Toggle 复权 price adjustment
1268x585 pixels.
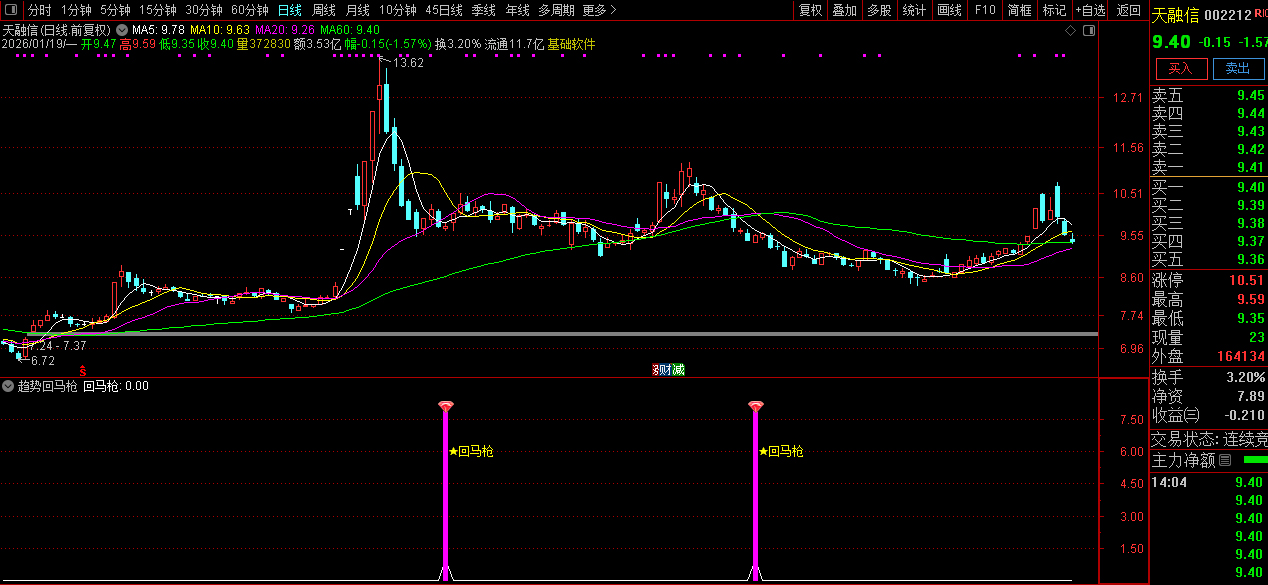click(x=810, y=10)
